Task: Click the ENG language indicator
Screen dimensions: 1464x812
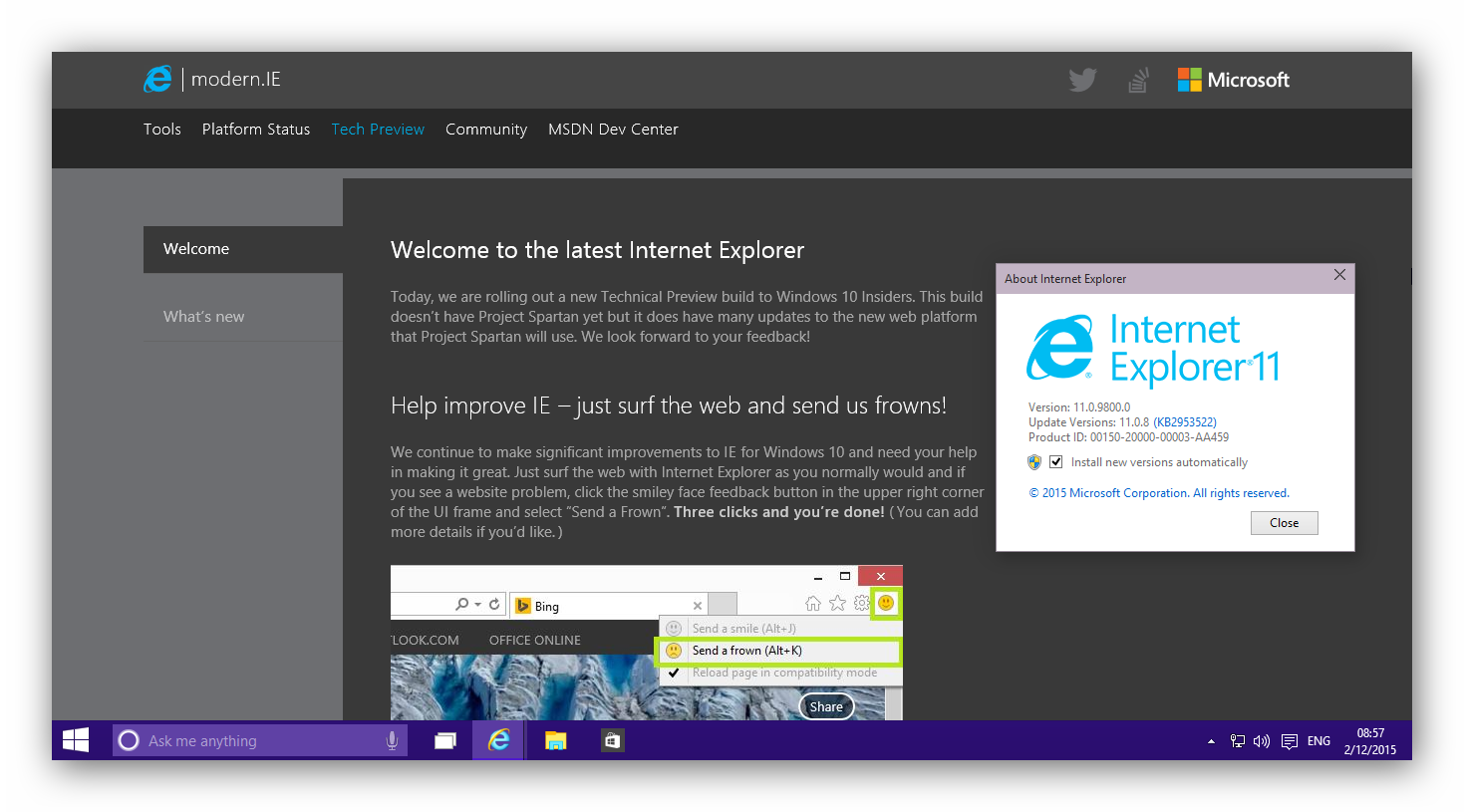Action: 1318,741
